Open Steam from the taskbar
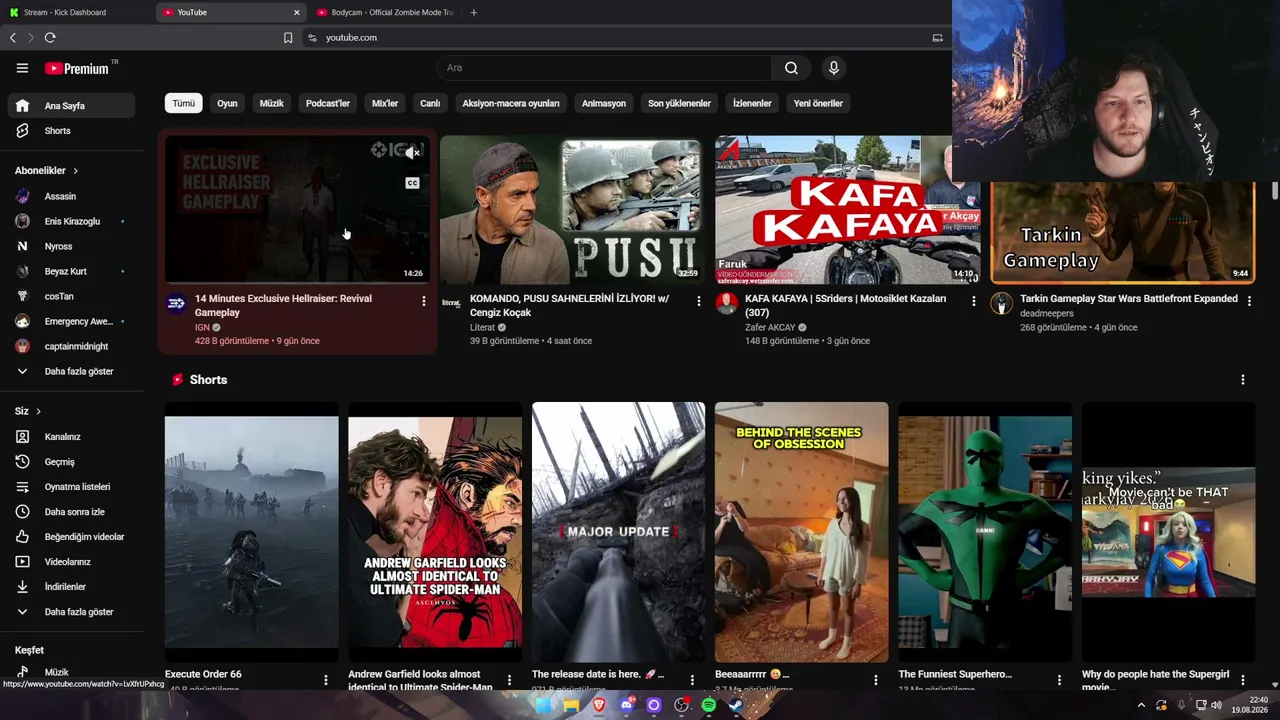The height and width of the screenshot is (720, 1280). pyautogui.click(x=736, y=705)
